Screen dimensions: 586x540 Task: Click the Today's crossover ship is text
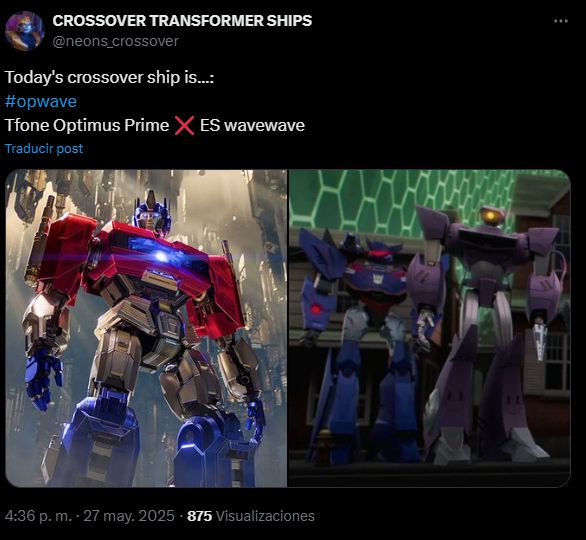110,78
